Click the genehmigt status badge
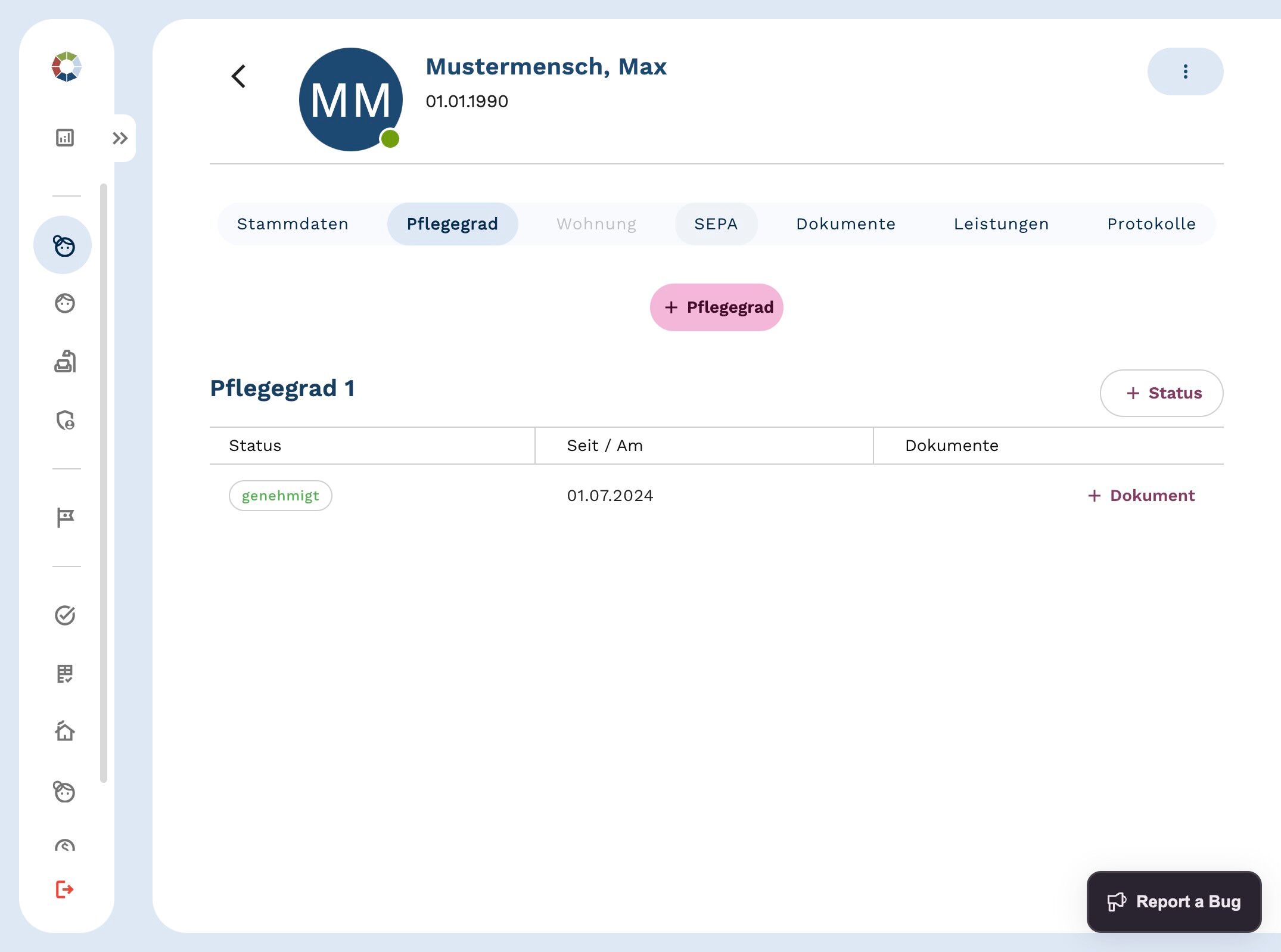Image resolution: width=1281 pixels, height=952 pixels. coord(280,496)
